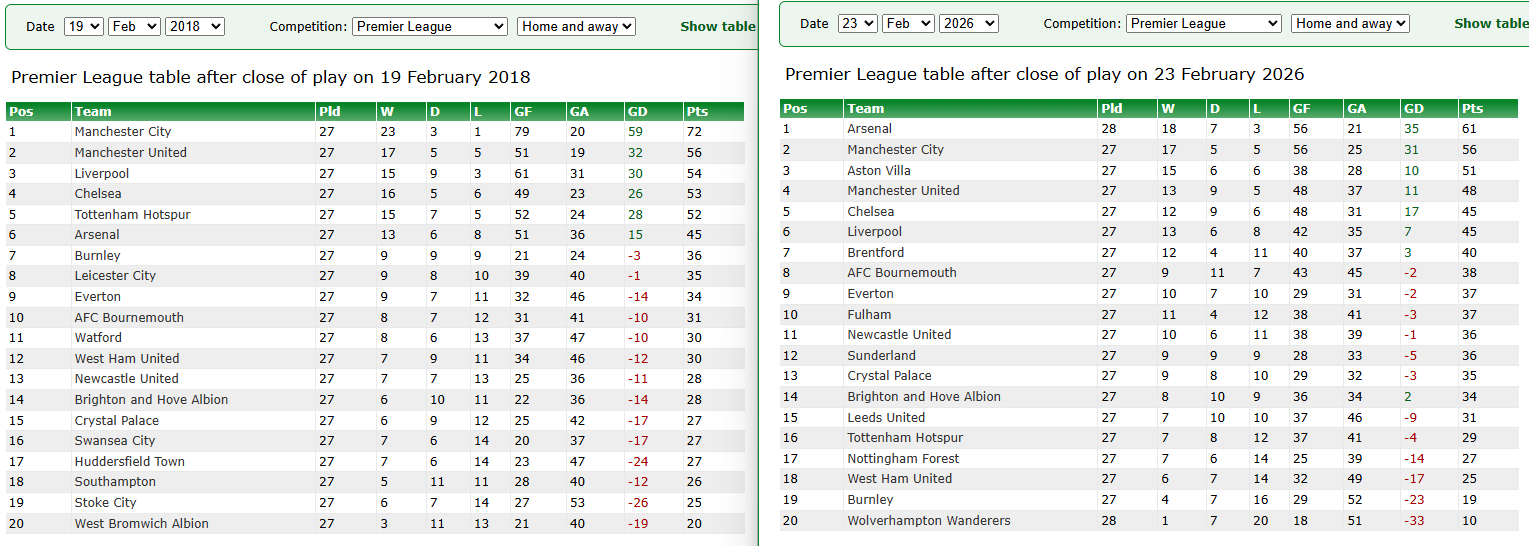This screenshot has width=1529, height=546.
Task: Open the year dropdown showing 2018
Action: tap(195, 27)
